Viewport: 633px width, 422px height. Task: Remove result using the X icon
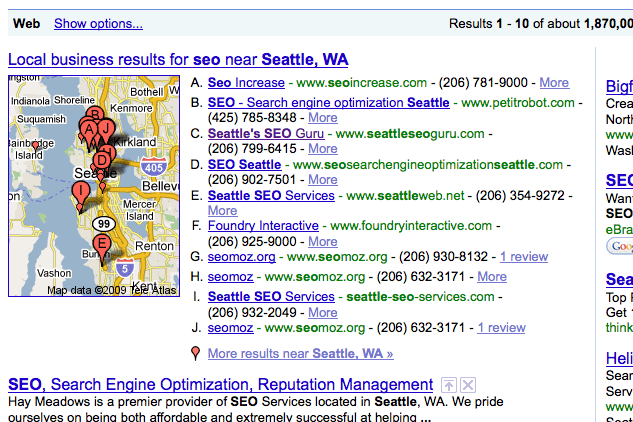click(x=468, y=385)
